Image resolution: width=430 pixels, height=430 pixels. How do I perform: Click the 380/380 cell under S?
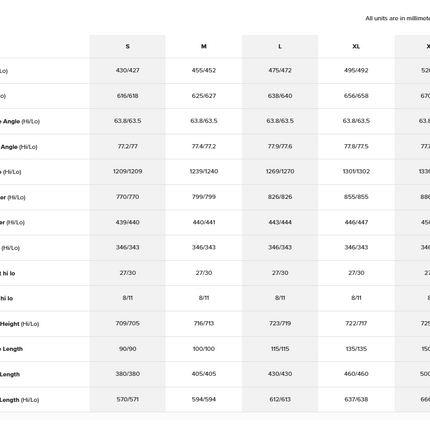point(128,374)
